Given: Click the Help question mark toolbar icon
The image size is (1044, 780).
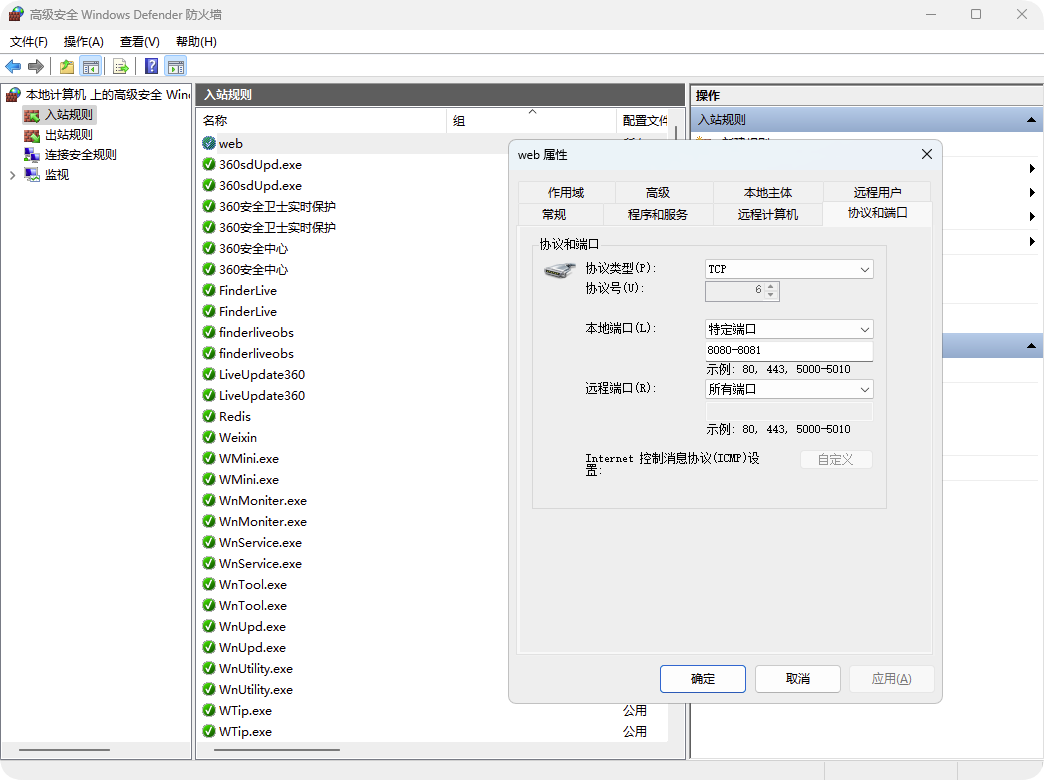Looking at the screenshot, I should click(152, 66).
